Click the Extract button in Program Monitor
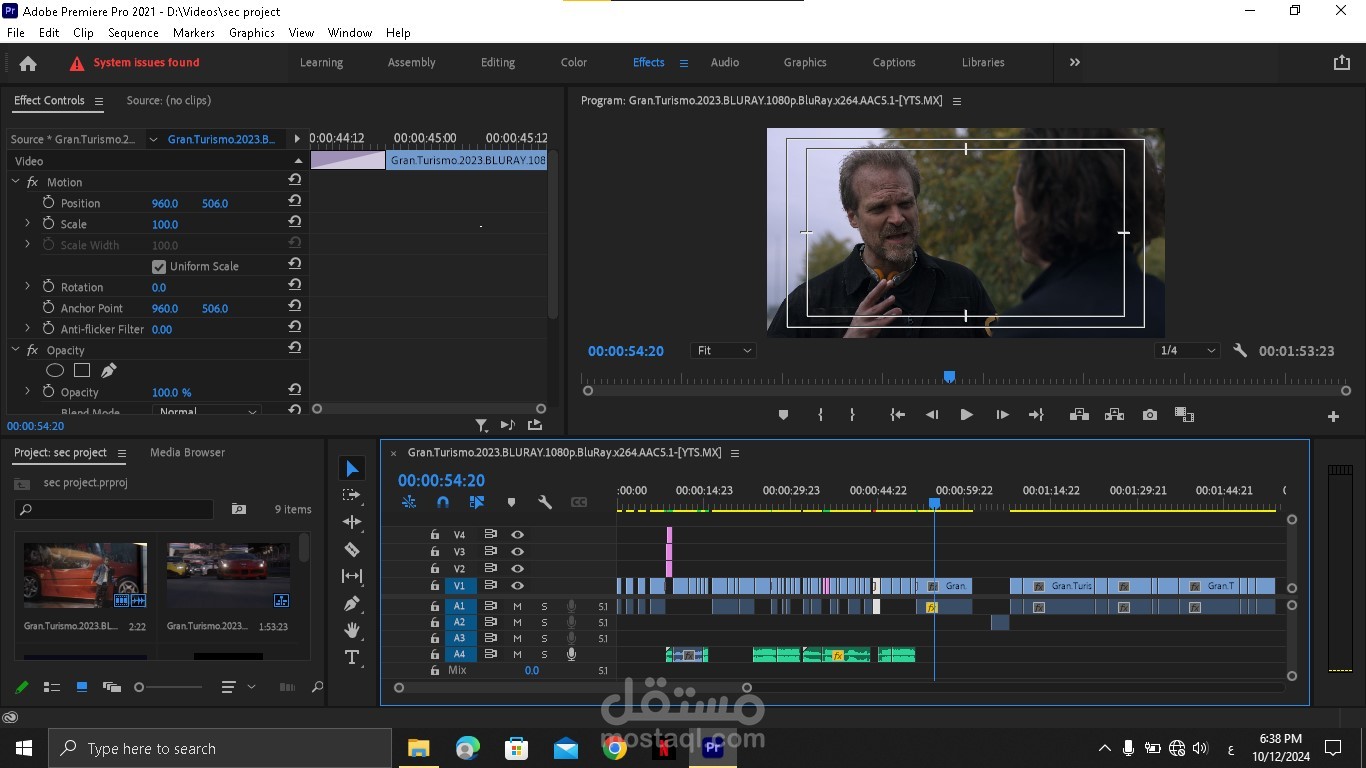 (x=1114, y=415)
